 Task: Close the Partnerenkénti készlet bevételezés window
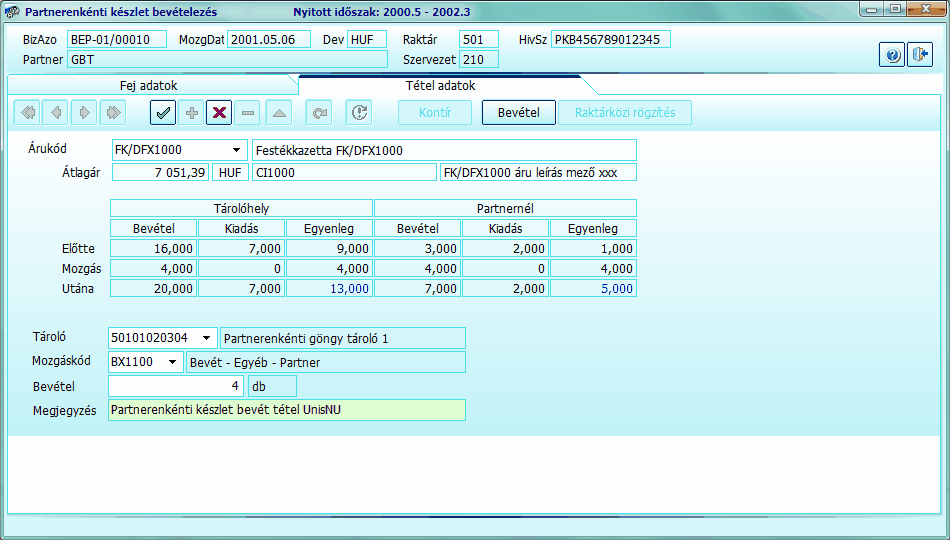(926, 10)
